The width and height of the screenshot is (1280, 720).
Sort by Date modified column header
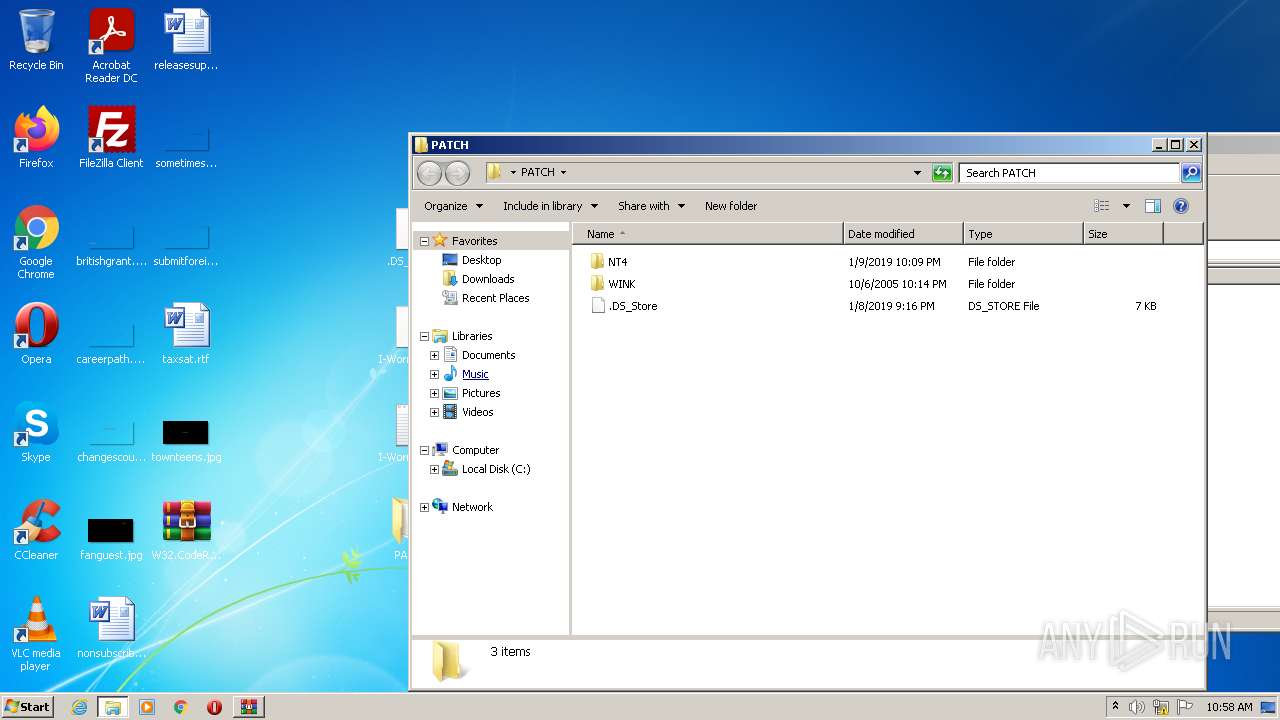tap(903, 234)
